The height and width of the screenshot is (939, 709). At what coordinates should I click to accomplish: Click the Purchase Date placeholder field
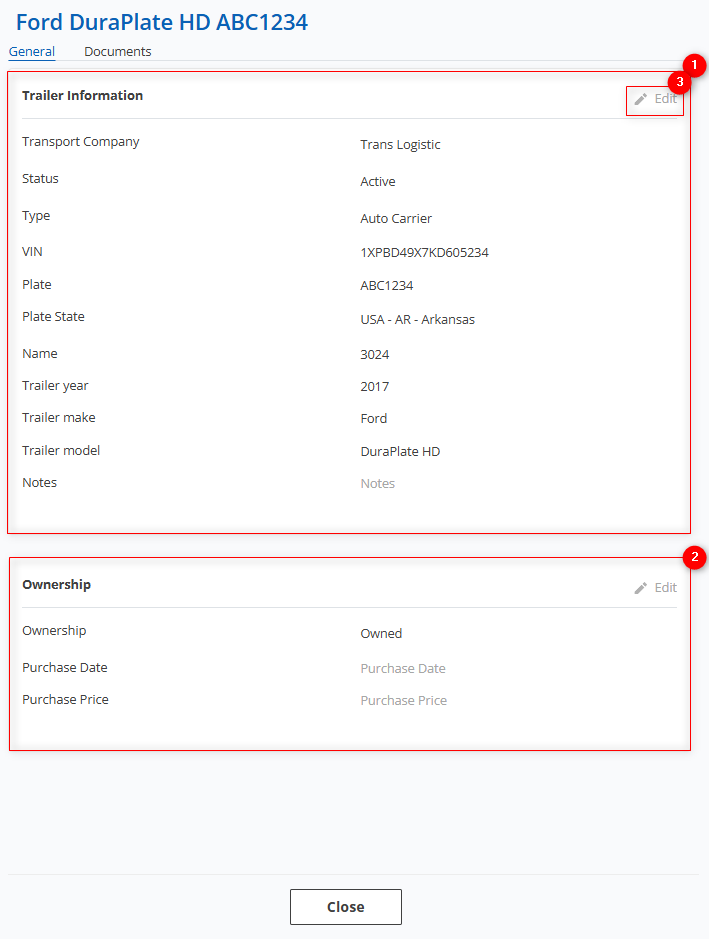pyautogui.click(x=403, y=669)
